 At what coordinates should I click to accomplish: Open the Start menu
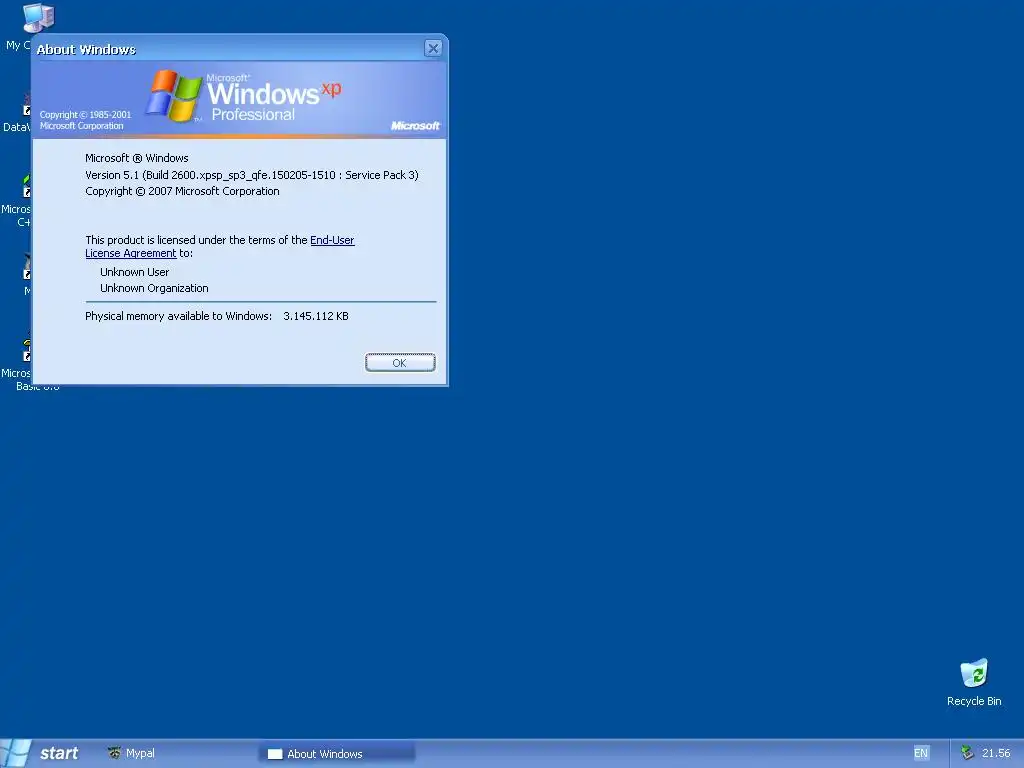(41, 753)
